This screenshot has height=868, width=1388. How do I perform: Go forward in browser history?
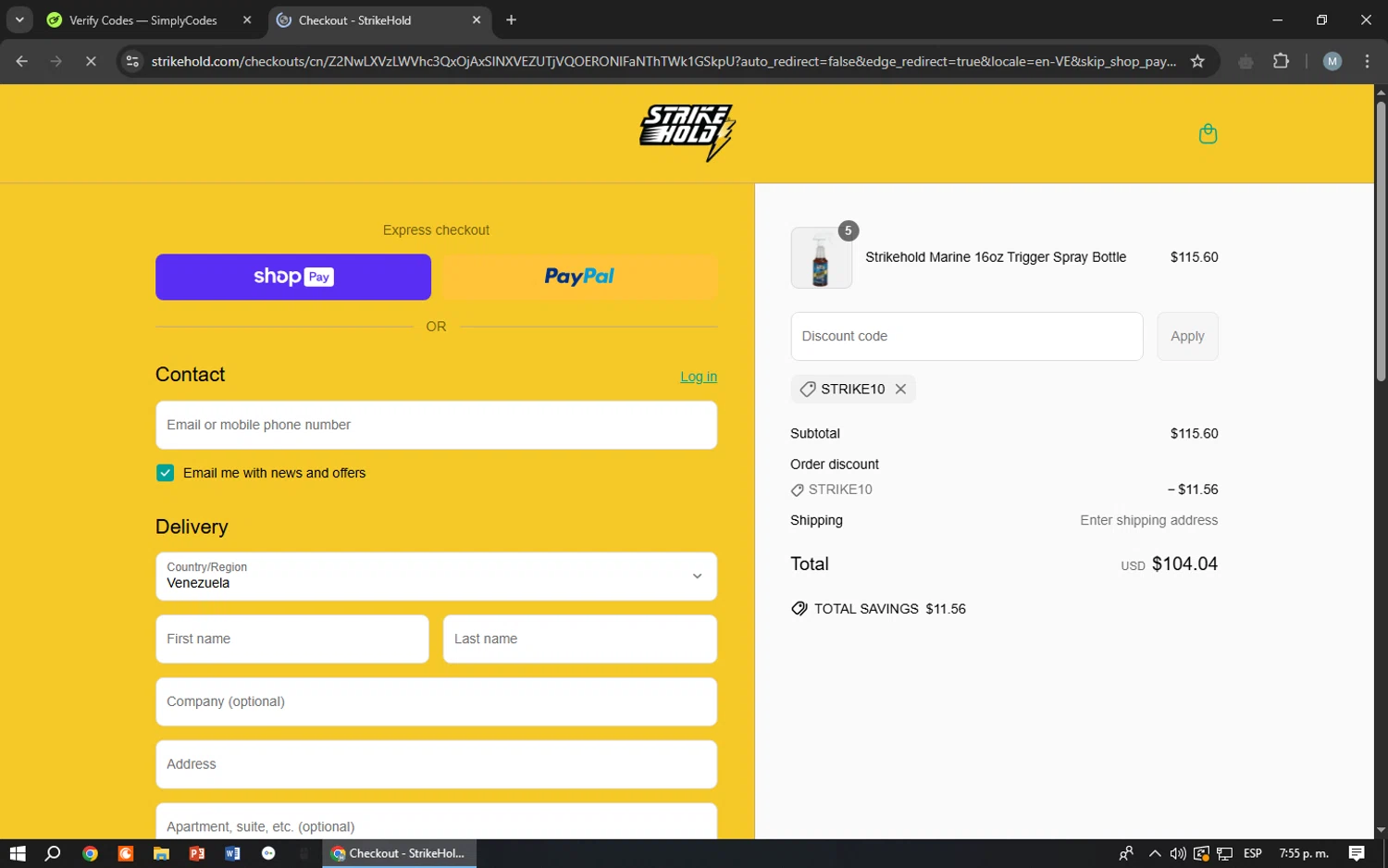tap(56, 61)
